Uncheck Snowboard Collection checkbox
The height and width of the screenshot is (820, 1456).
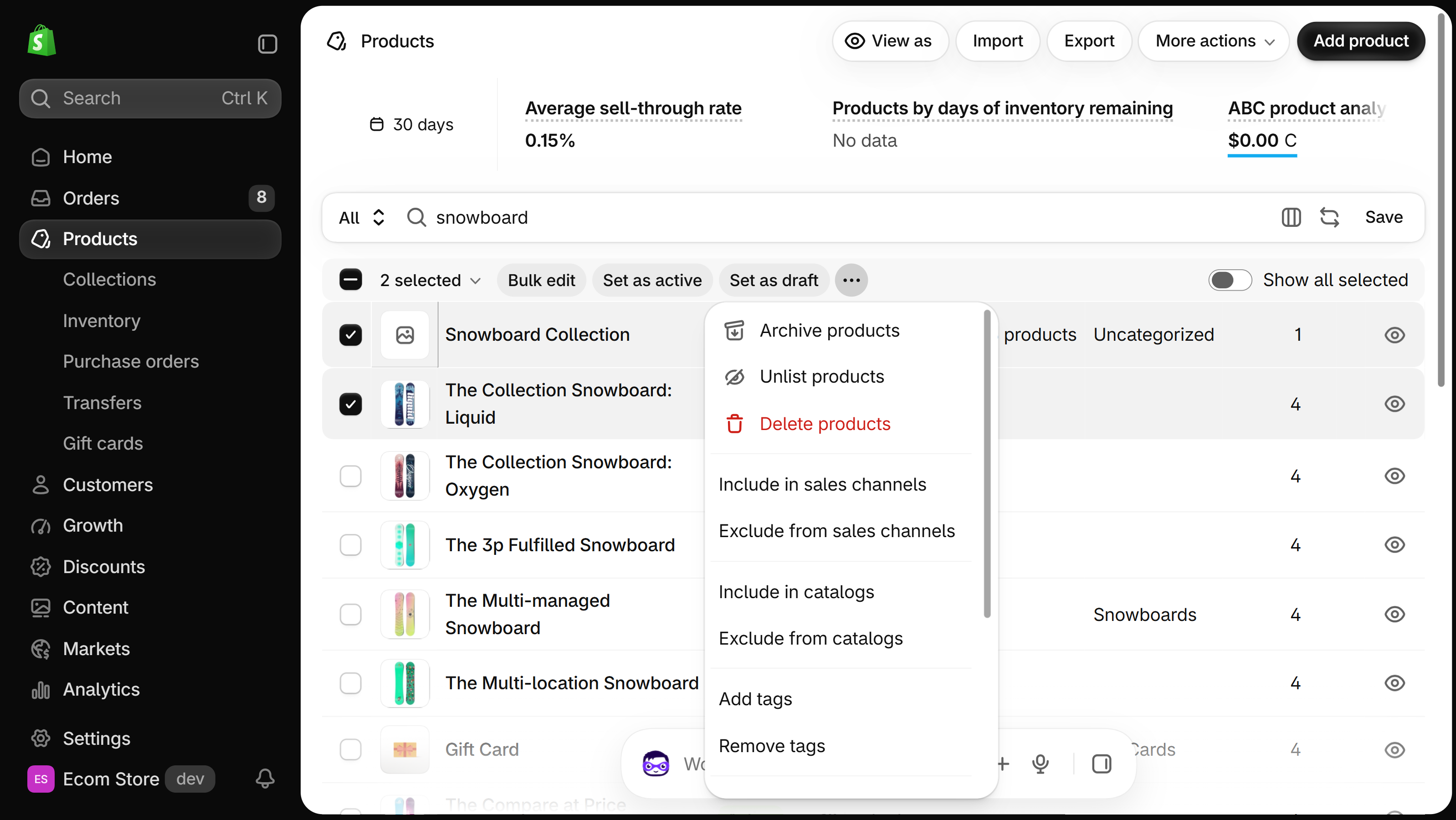coord(350,334)
